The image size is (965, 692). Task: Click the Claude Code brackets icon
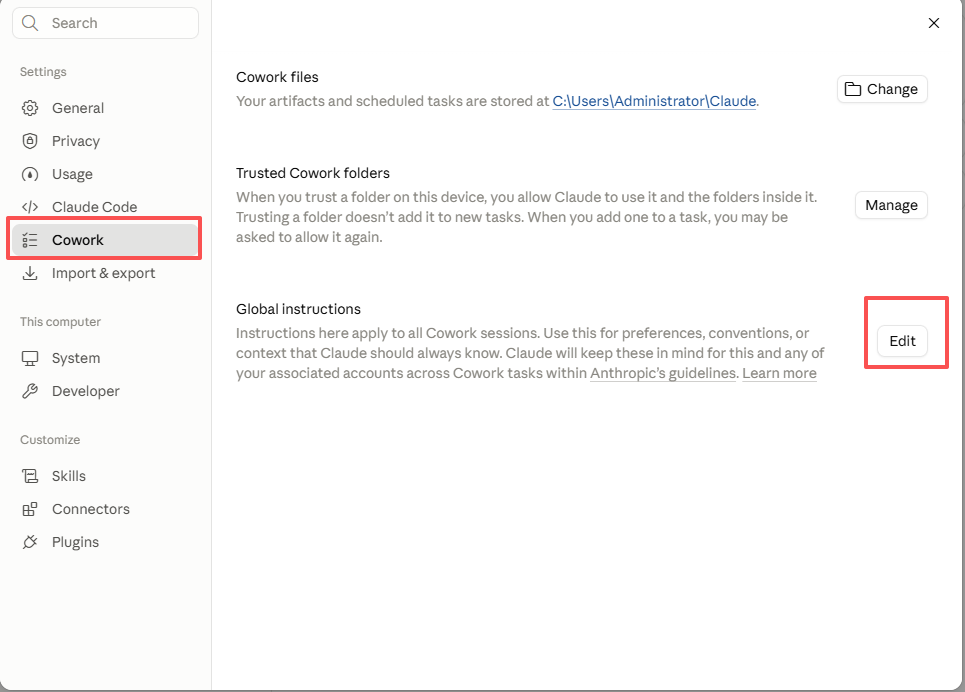click(x=30, y=207)
